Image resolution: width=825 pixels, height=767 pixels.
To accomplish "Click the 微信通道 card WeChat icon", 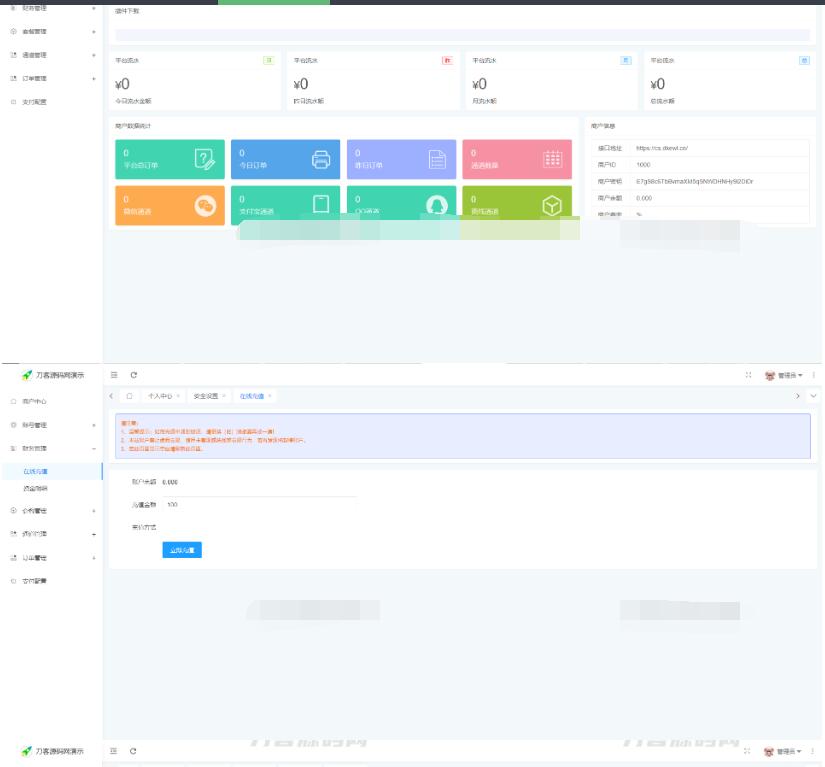I will point(205,205).
